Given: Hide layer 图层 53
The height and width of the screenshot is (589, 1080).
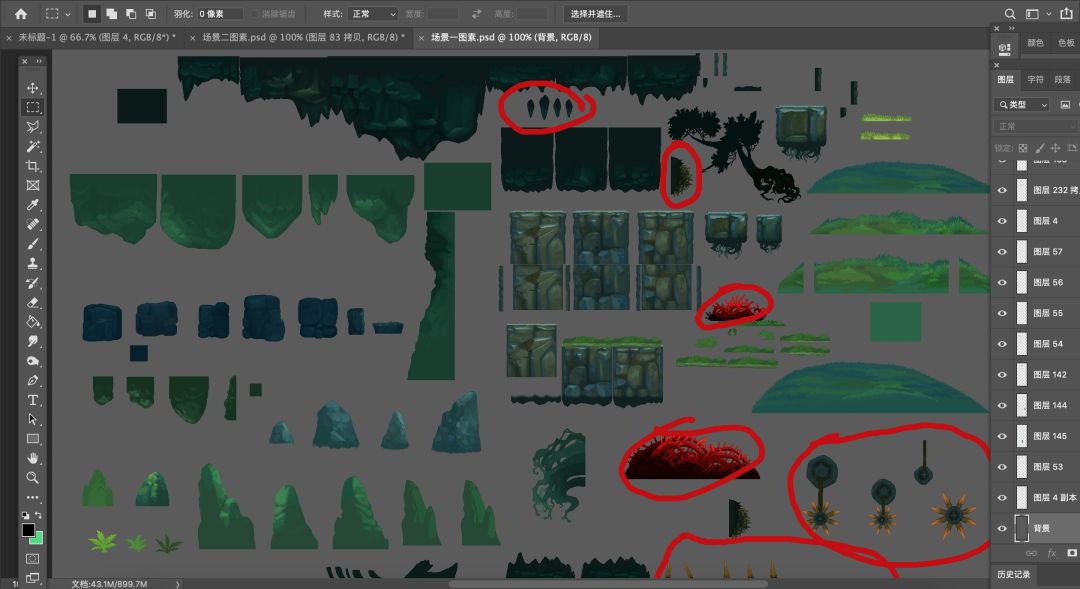Looking at the screenshot, I should click(x=1002, y=467).
